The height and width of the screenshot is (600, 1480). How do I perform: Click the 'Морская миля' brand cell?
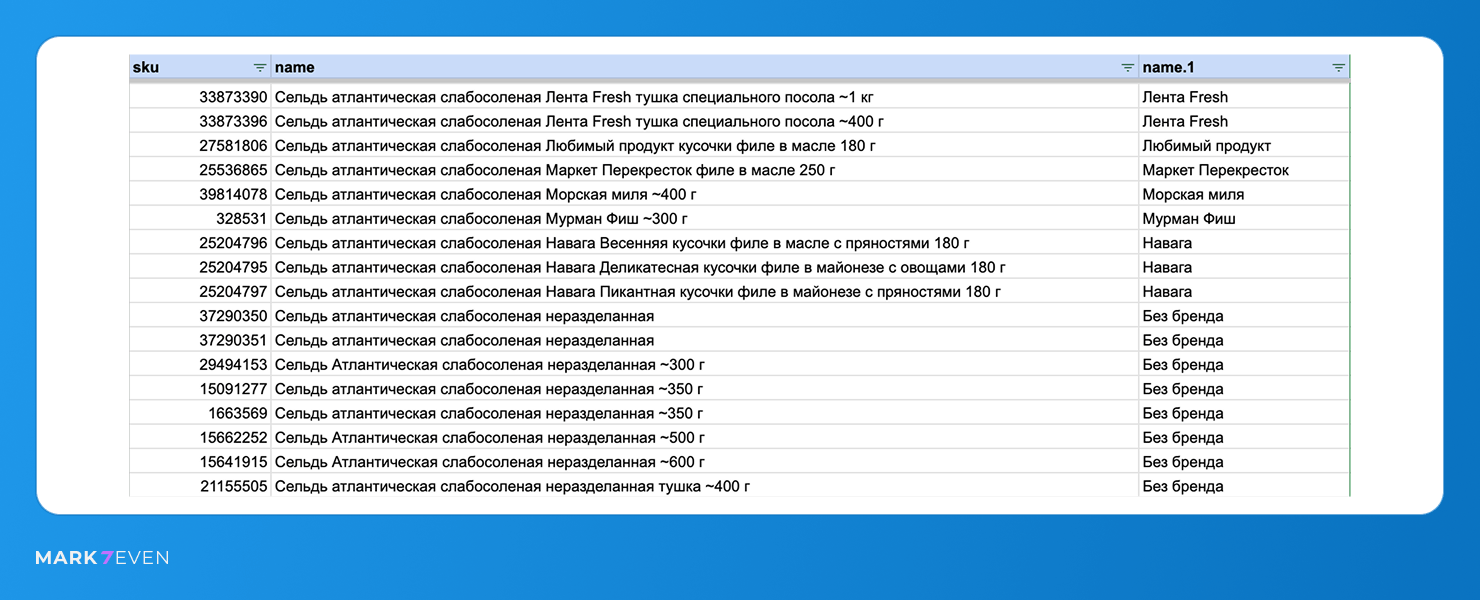tap(1245, 194)
